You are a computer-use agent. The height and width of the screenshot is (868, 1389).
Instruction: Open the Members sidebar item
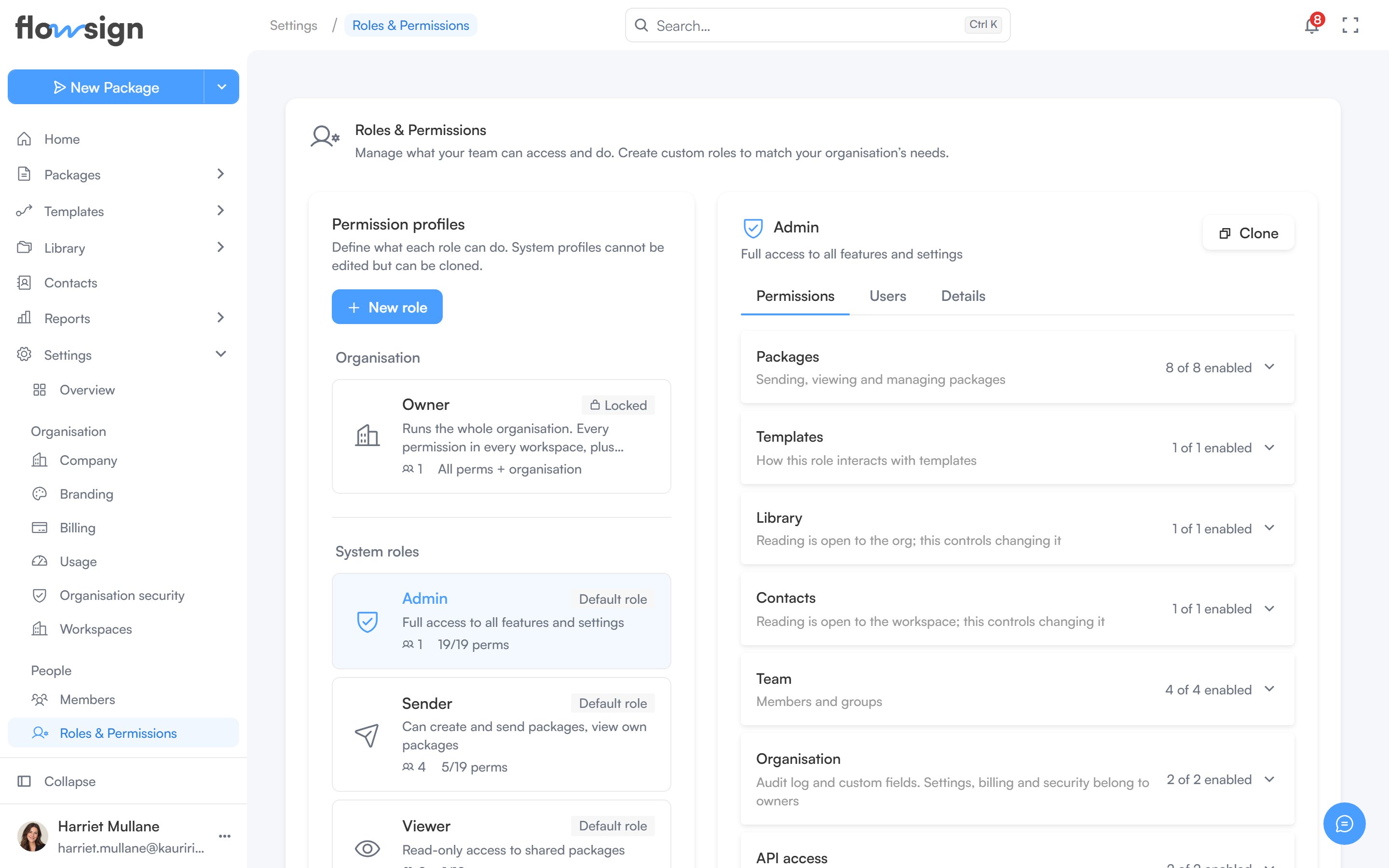tap(123, 699)
